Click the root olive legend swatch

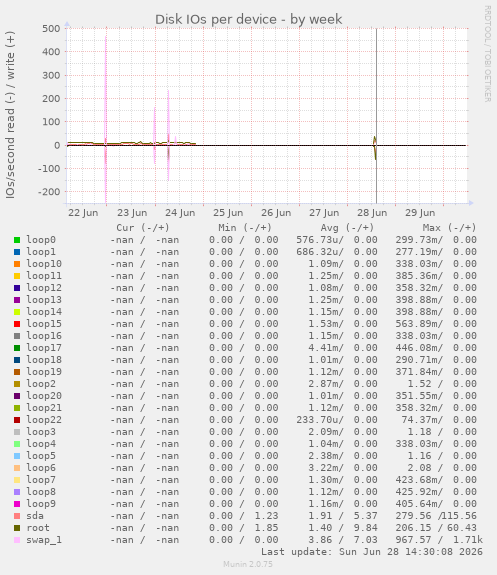point(17,528)
